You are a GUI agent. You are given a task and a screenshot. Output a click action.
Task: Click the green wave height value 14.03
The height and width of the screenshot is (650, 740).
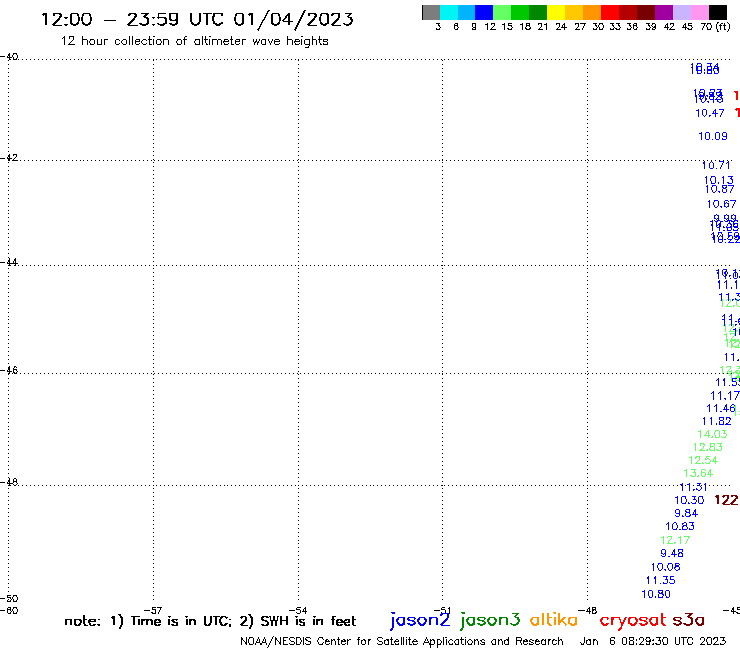click(x=712, y=434)
